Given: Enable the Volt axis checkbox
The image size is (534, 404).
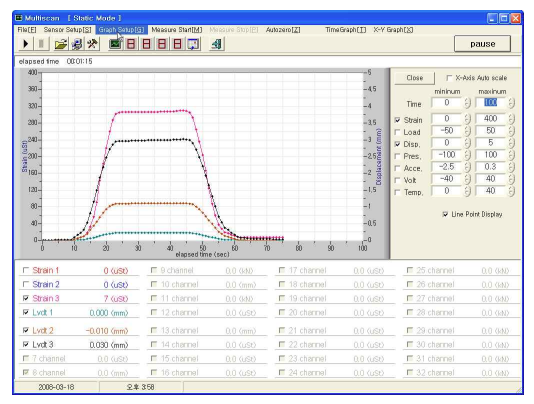Looking at the screenshot, I should (x=397, y=180).
